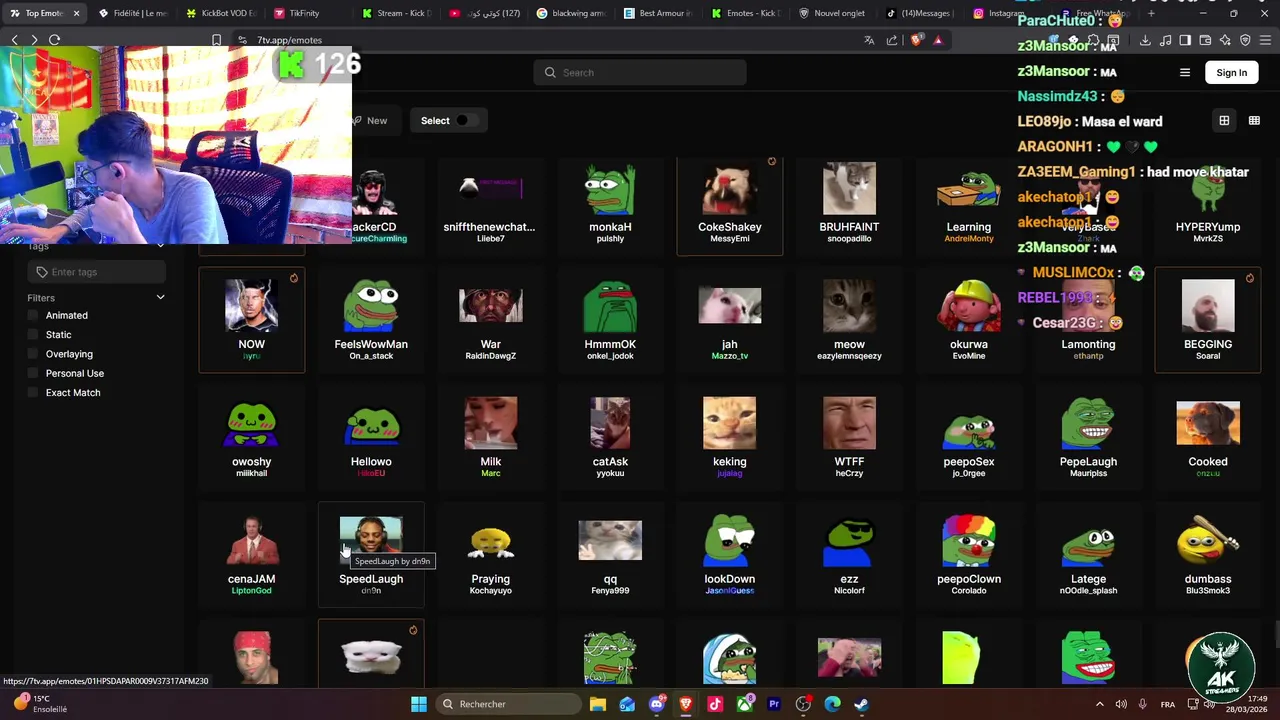The width and height of the screenshot is (1280, 720).
Task: Open the peepoSex emote
Action: (969, 438)
